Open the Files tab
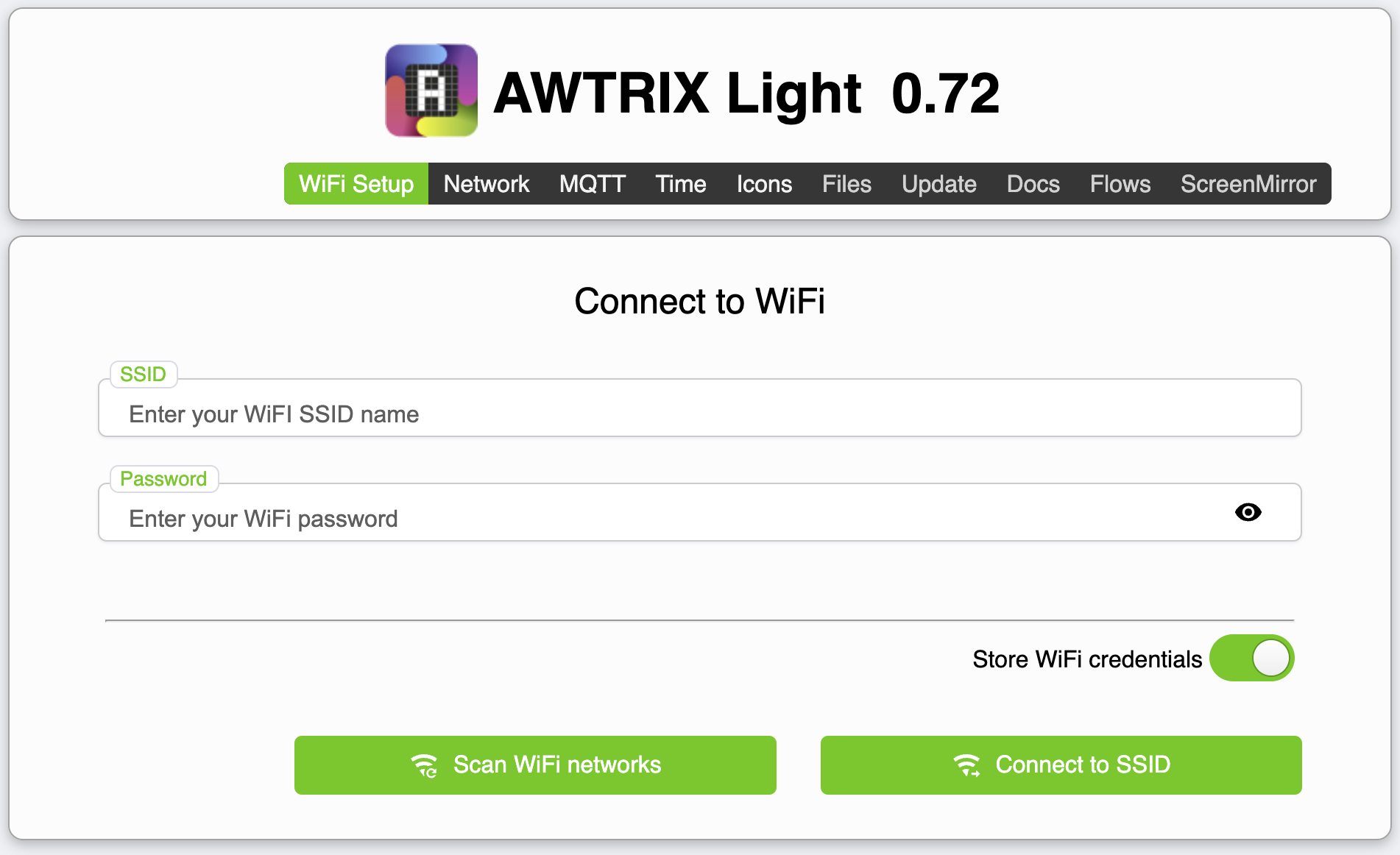Image resolution: width=1400 pixels, height=855 pixels. [846, 184]
